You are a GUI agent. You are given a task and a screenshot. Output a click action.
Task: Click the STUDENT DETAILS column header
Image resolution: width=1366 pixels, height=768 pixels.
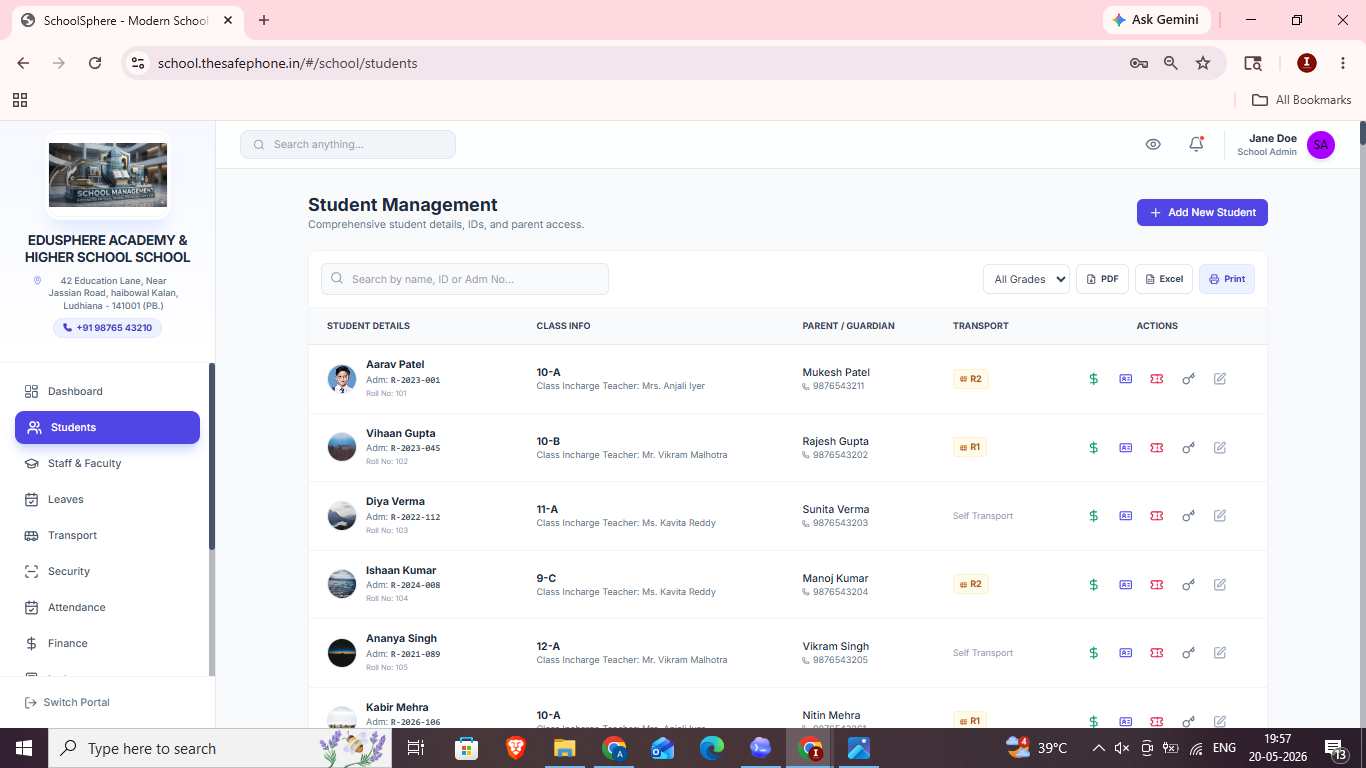pos(368,326)
